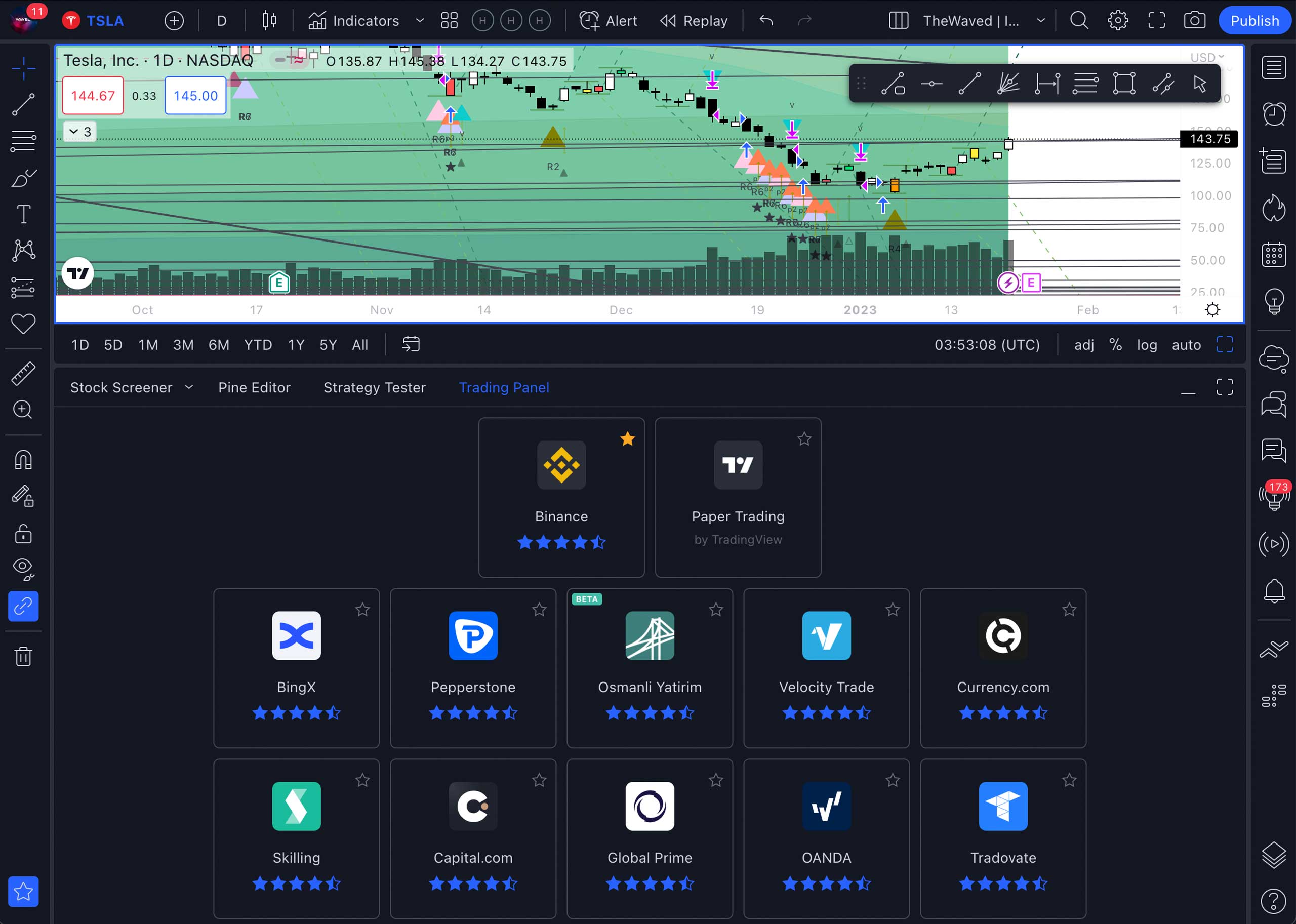Toggle magnet mode for drawings
The width and height of the screenshot is (1296, 924).
(x=23, y=460)
